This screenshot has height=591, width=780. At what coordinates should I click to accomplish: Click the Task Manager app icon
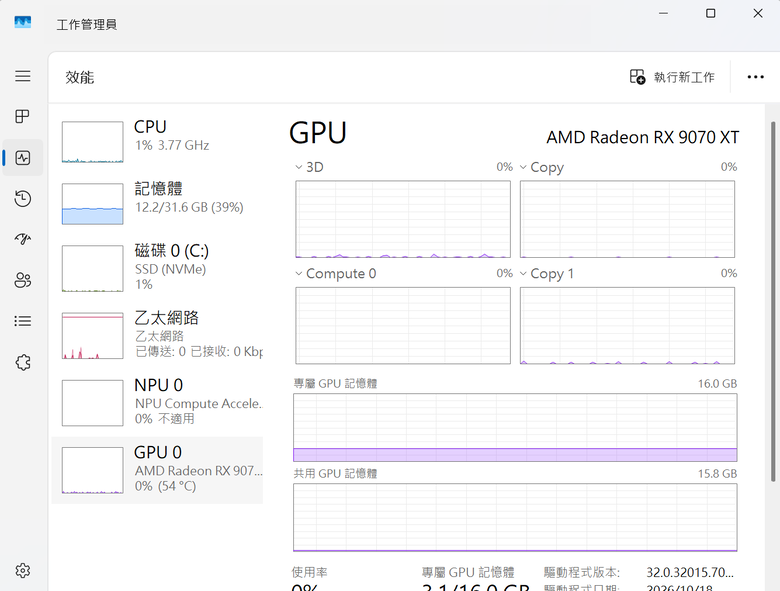22,22
